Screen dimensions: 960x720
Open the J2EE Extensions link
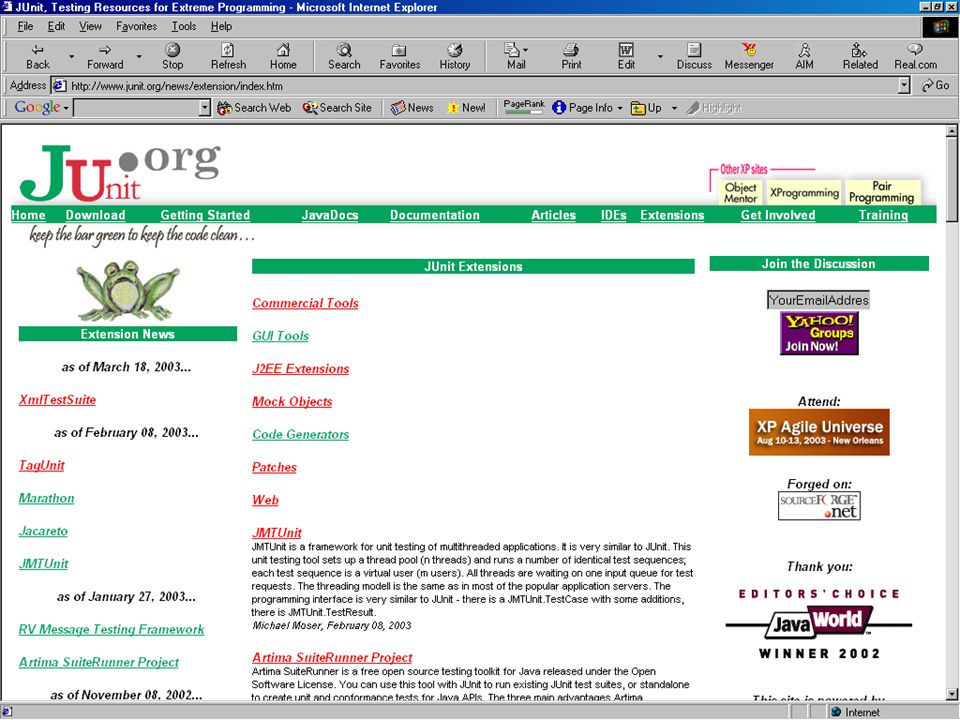(301, 369)
